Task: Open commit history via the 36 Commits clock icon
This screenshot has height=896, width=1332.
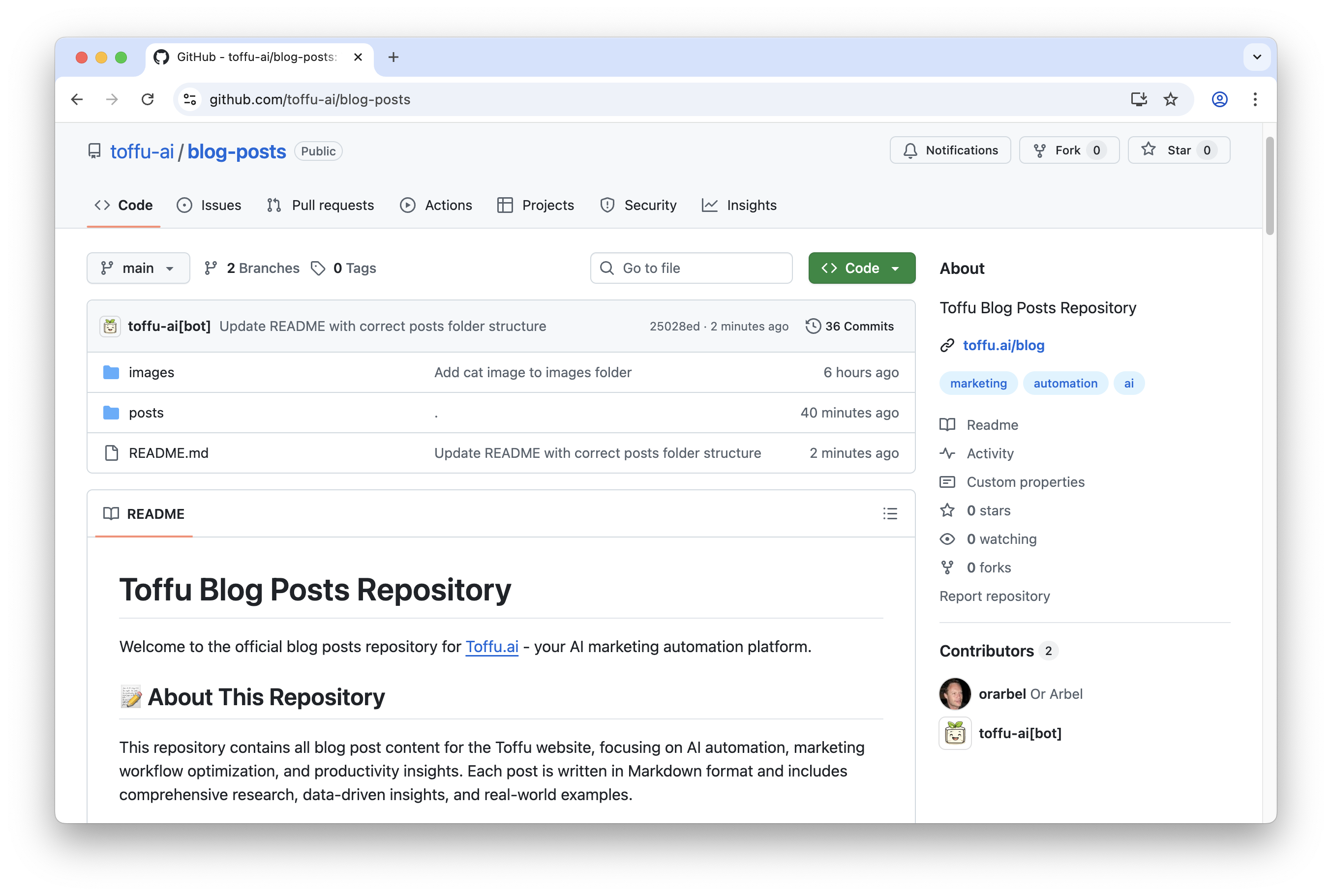Action: click(814, 326)
